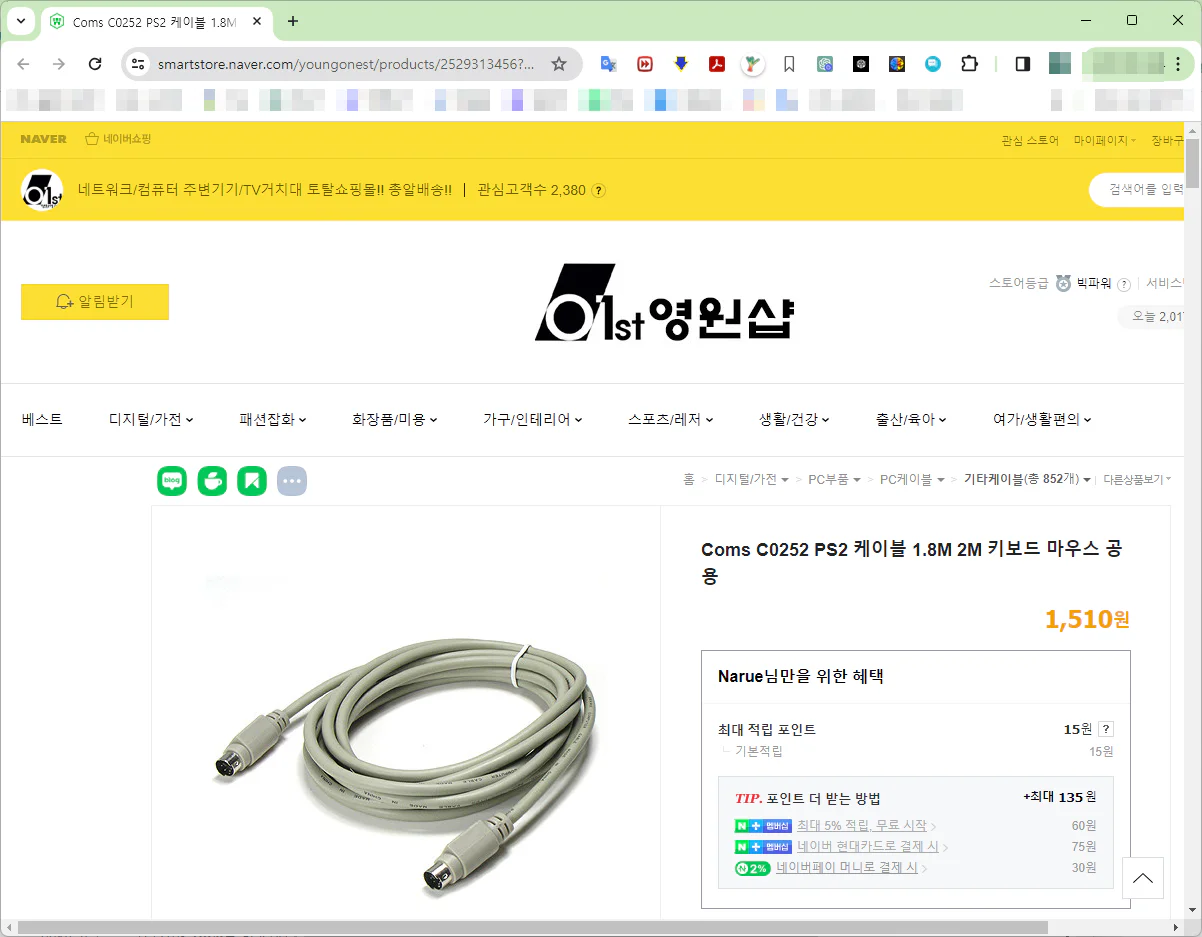Select the 베스트 menu item
This screenshot has height=937, width=1202.
click(42, 420)
